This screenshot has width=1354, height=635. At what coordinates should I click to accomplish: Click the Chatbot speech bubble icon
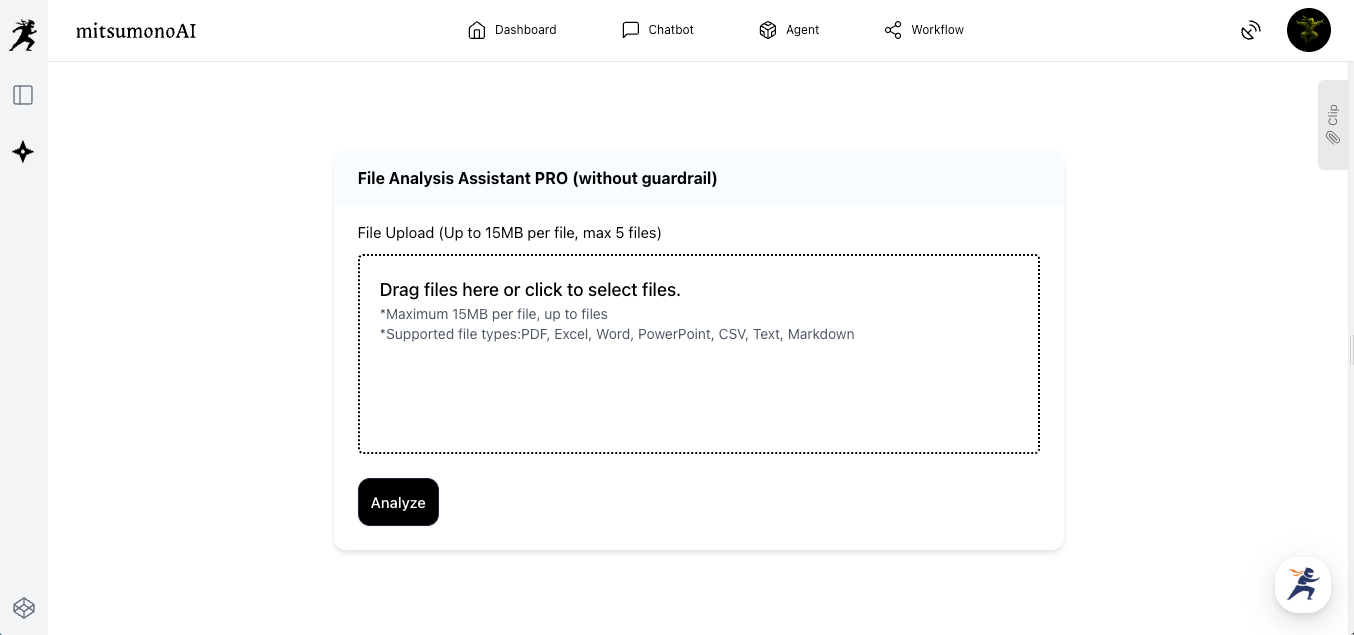pos(630,30)
